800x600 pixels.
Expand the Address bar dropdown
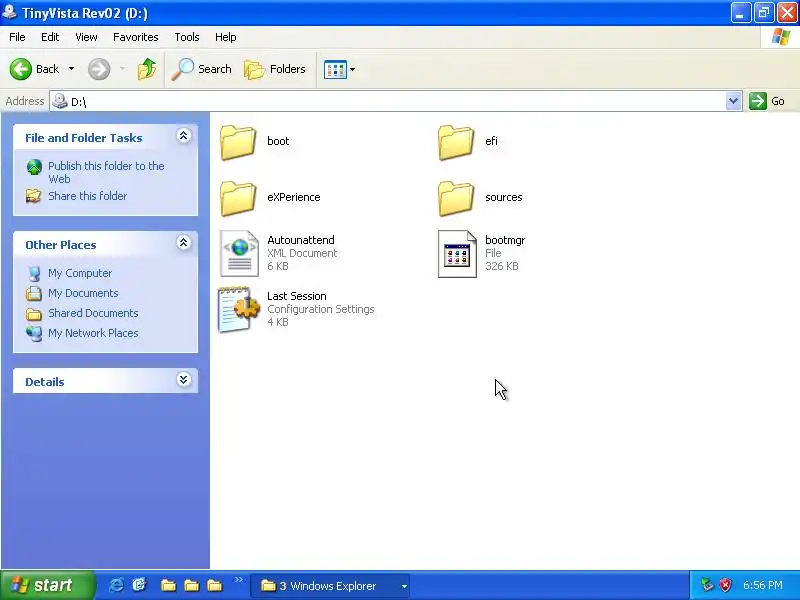[733, 101]
